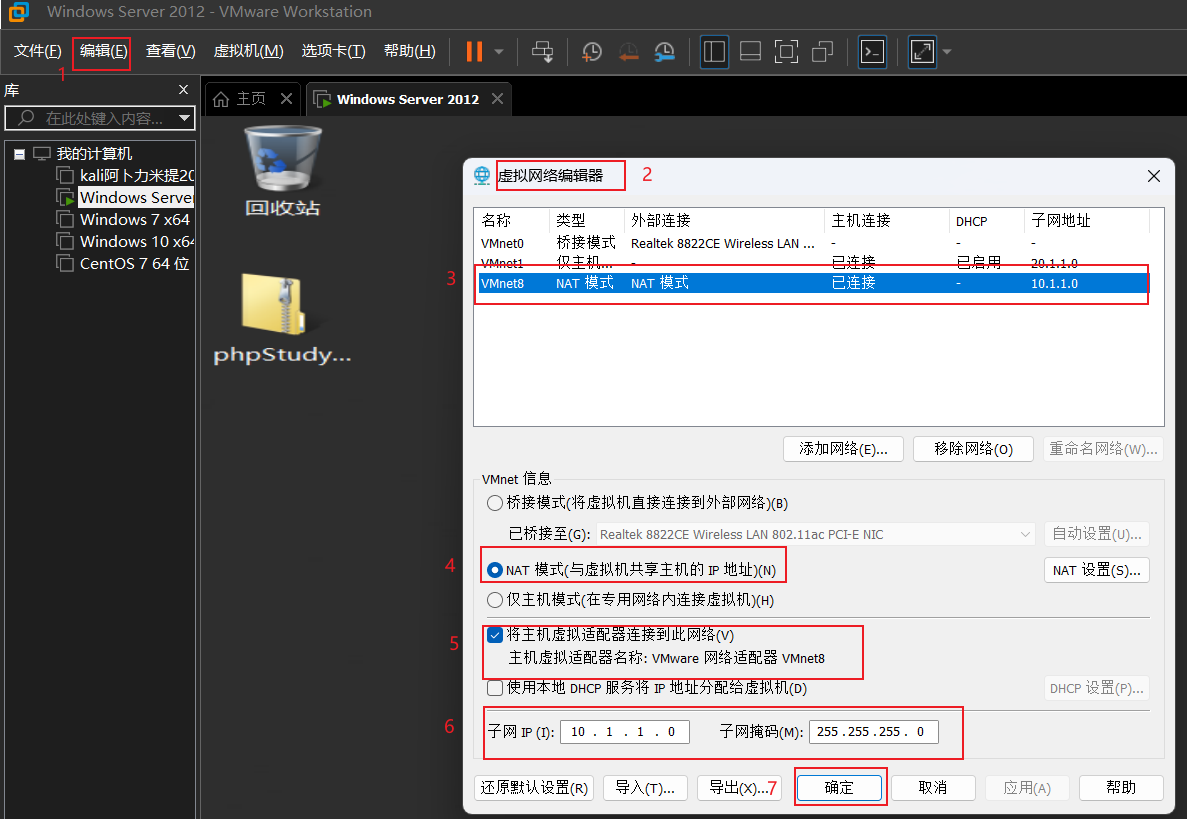Open the 已桥接至 adapter dropdown

(815, 534)
